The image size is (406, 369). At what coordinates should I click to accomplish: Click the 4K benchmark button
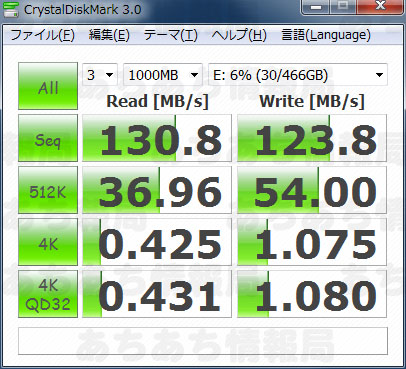pos(48,242)
